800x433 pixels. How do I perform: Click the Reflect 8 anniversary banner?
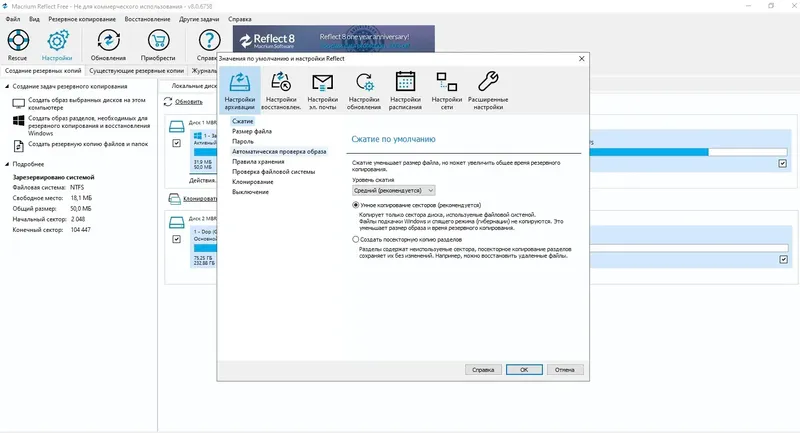pos(334,39)
